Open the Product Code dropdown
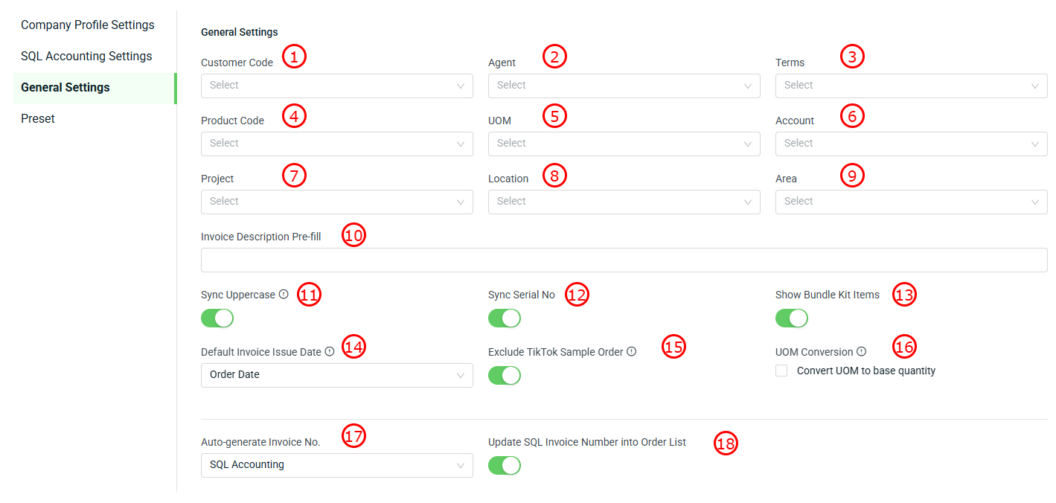Screen dimensions: 1056x503 [x=336, y=143]
